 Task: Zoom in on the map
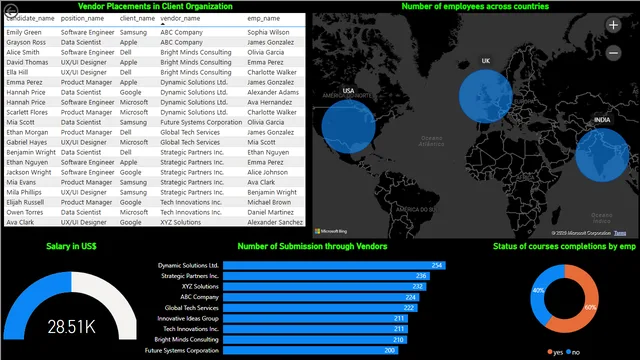pyautogui.click(x=613, y=25)
